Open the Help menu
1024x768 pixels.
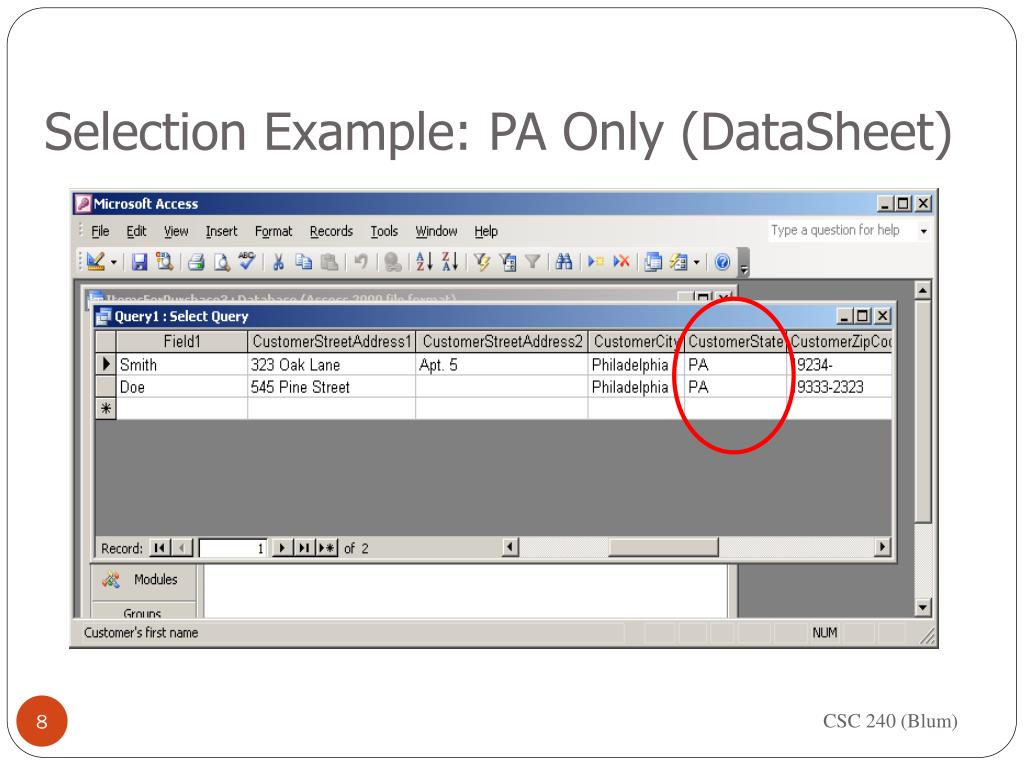pyautogui.click(x=486, y=231)
